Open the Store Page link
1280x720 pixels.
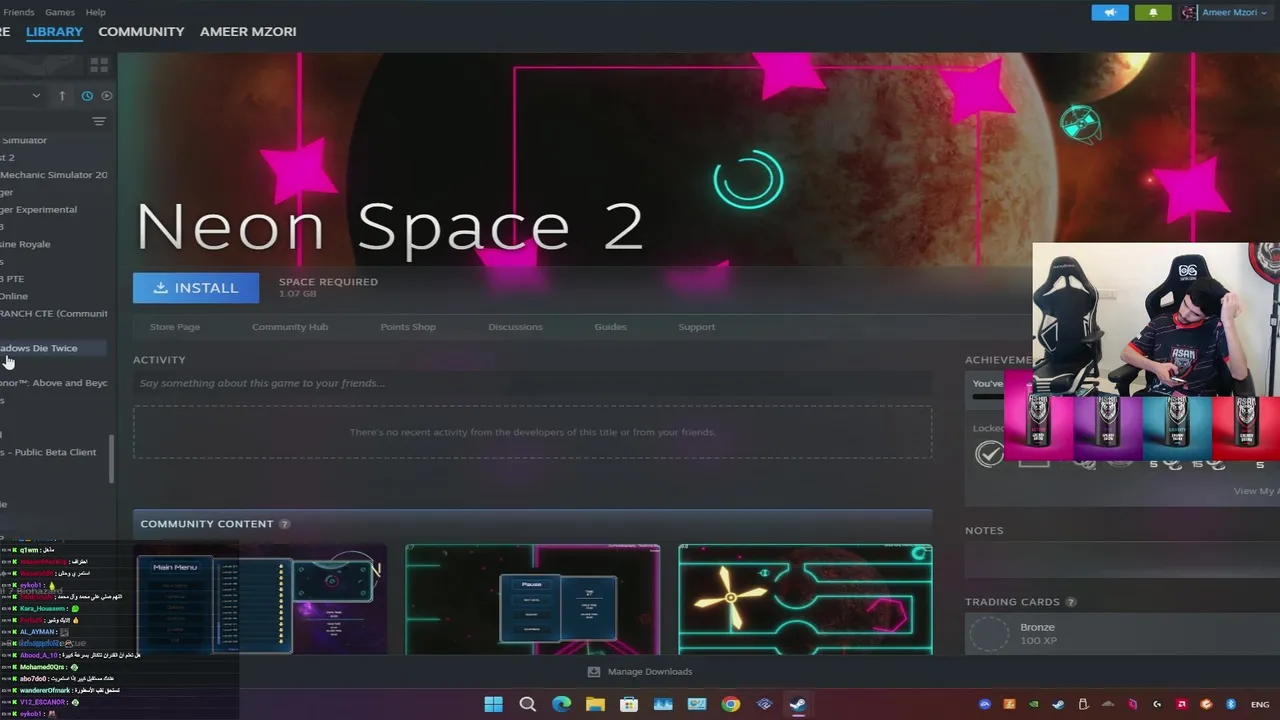pos(175,327)
